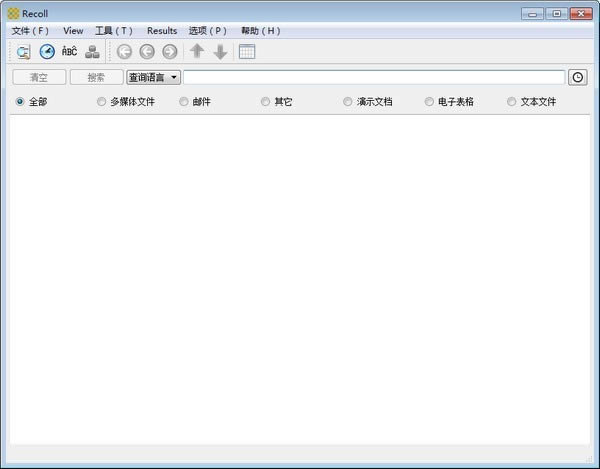600x469 pixels.
Task: Open the ABC term explorer tool
Action: [x=70, y=51]
